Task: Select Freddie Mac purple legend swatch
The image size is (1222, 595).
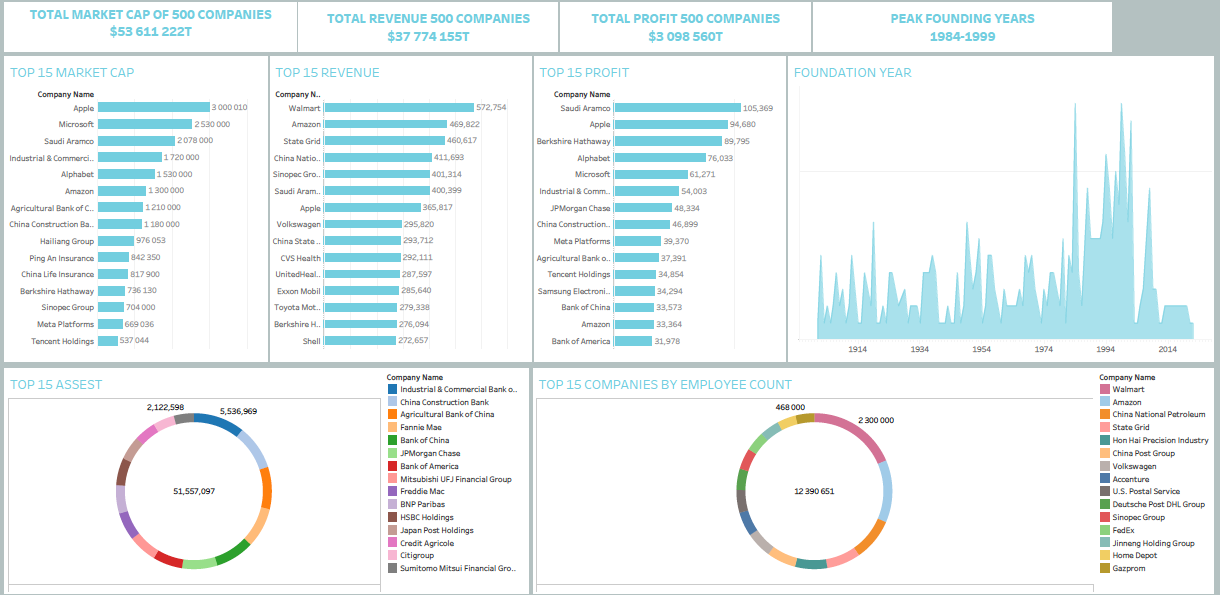Action: coord(392,492)
